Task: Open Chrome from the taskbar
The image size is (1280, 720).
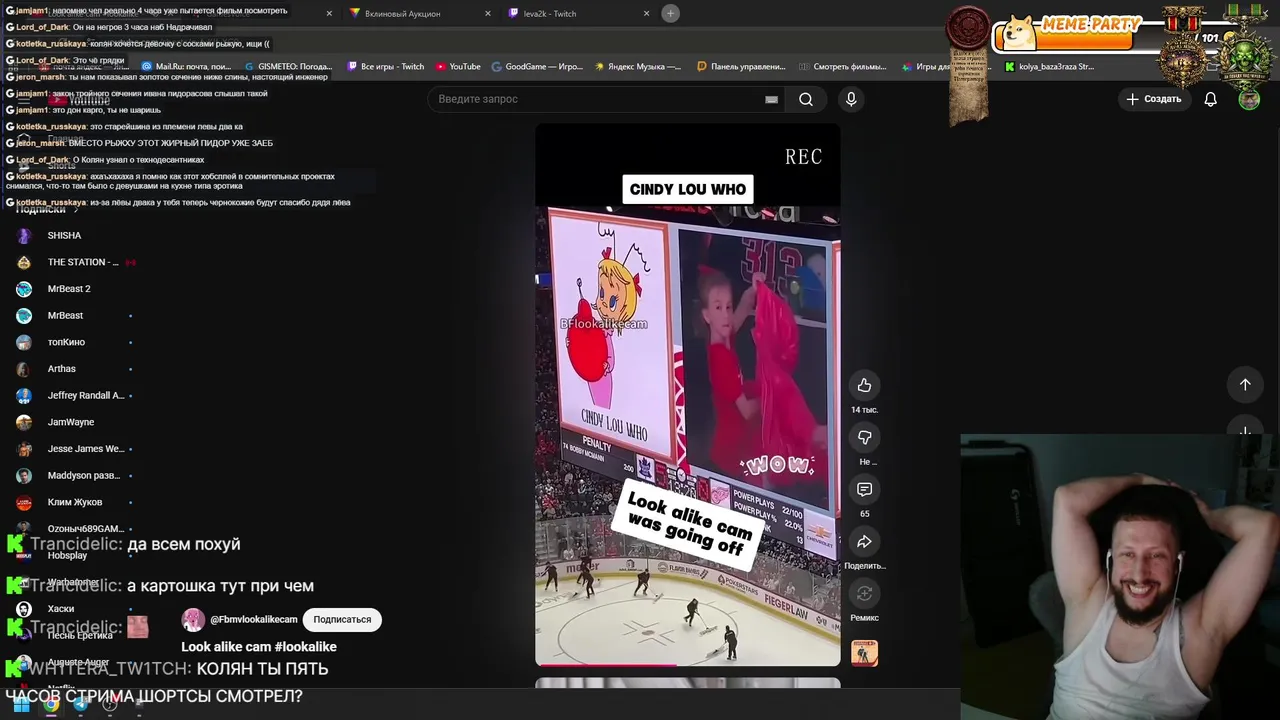Action: tap(51, 705)
